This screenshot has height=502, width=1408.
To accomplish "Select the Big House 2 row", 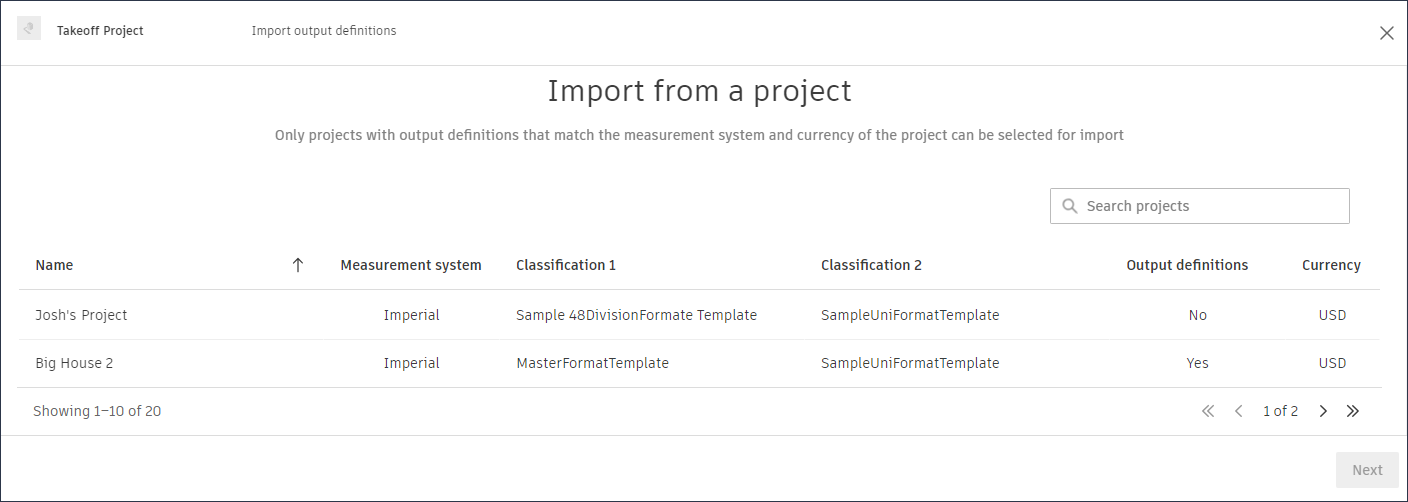I will pos(74,363).
